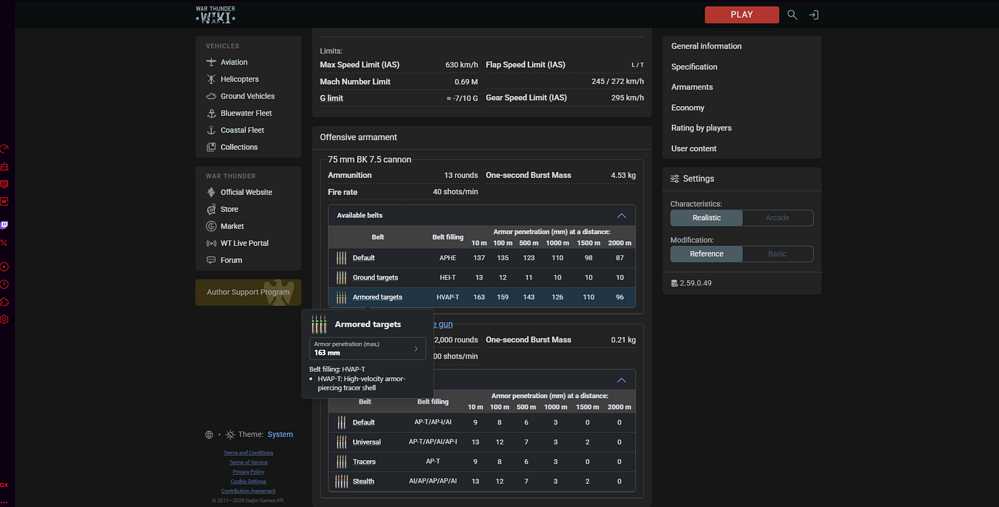This screenshot has width=999, height=507.
Task: Go to User content section
Action: pyautogui.click(x=693, y=148)
